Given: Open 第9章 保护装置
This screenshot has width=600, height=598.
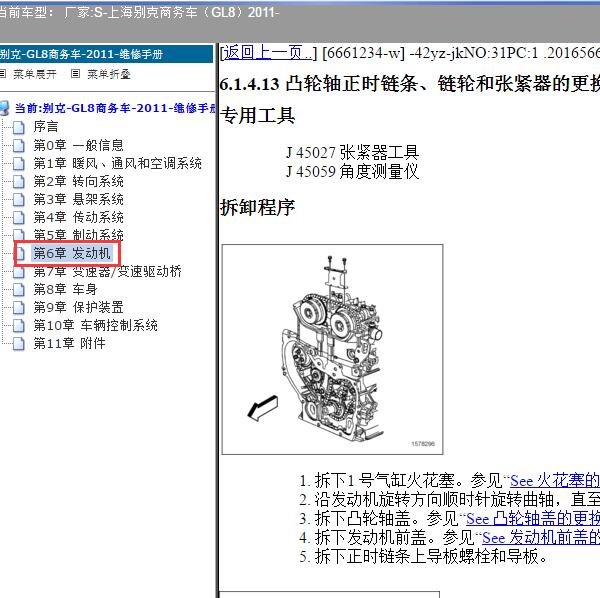Looking at the screenshot, I should click(78, 307).
